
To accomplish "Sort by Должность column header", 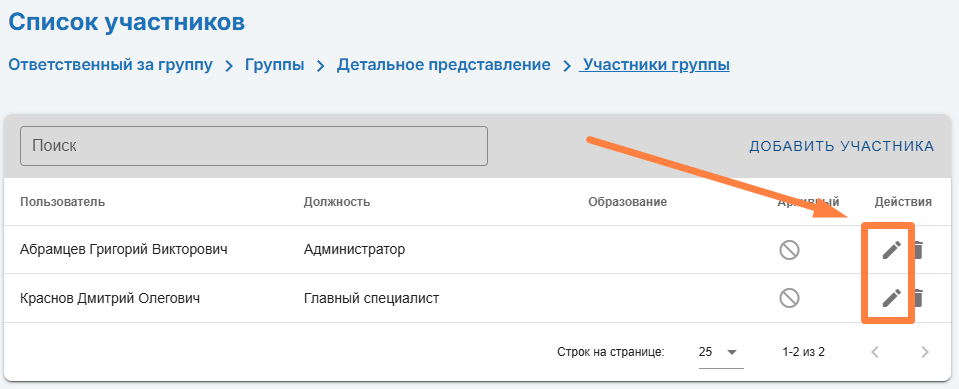I will pos(336,202).
